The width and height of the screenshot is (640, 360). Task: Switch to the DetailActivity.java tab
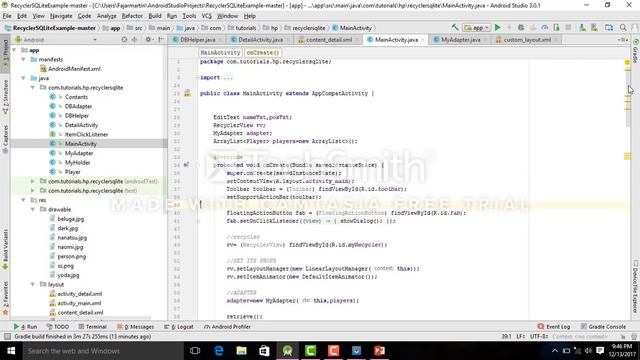pyautogui.click(x=260, y=40)
